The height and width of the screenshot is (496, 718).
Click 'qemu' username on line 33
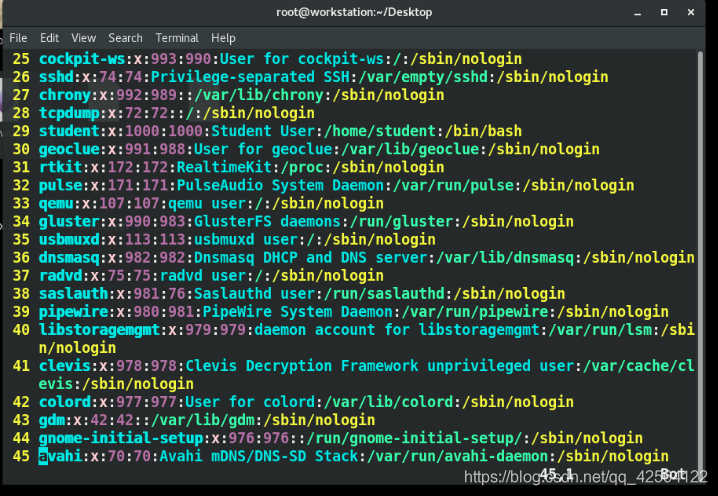pyautogui.click(x=56, y=203)
